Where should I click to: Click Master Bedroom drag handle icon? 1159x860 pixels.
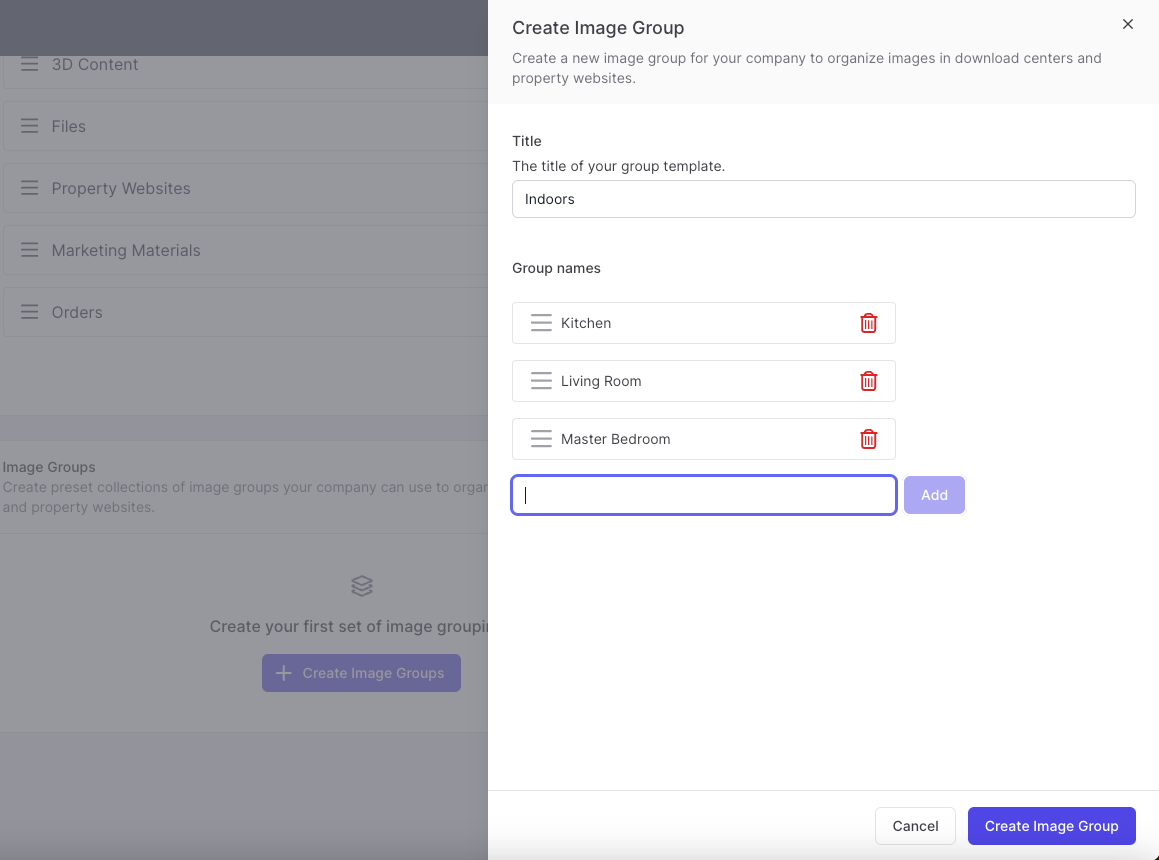(x=541, y=439)
